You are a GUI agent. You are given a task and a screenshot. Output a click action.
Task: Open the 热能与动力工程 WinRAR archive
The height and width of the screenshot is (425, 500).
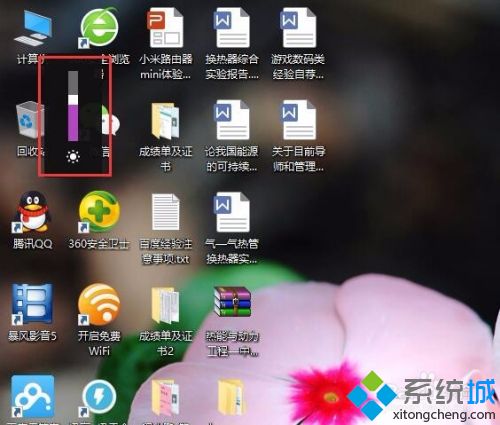[232, 302]
